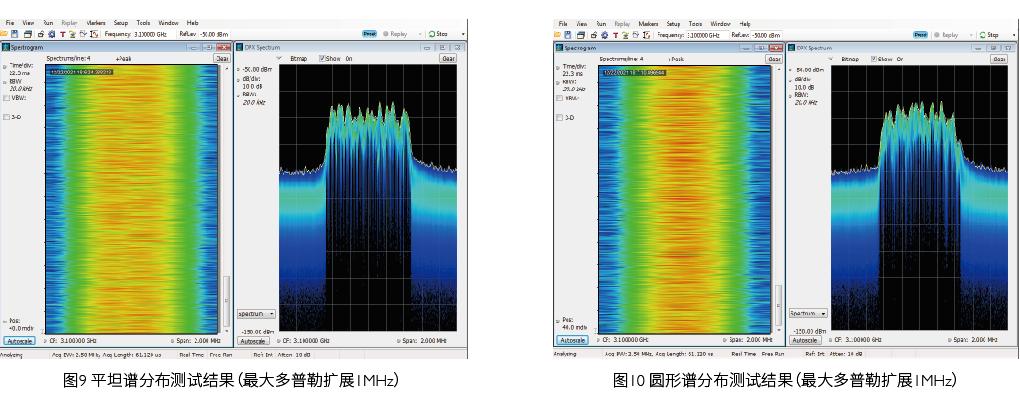This screenshot has width=1020, height=402.
Task: Open the Window menu in Figure 10 window
Action: pyautogui.click(x=720, y=23)
